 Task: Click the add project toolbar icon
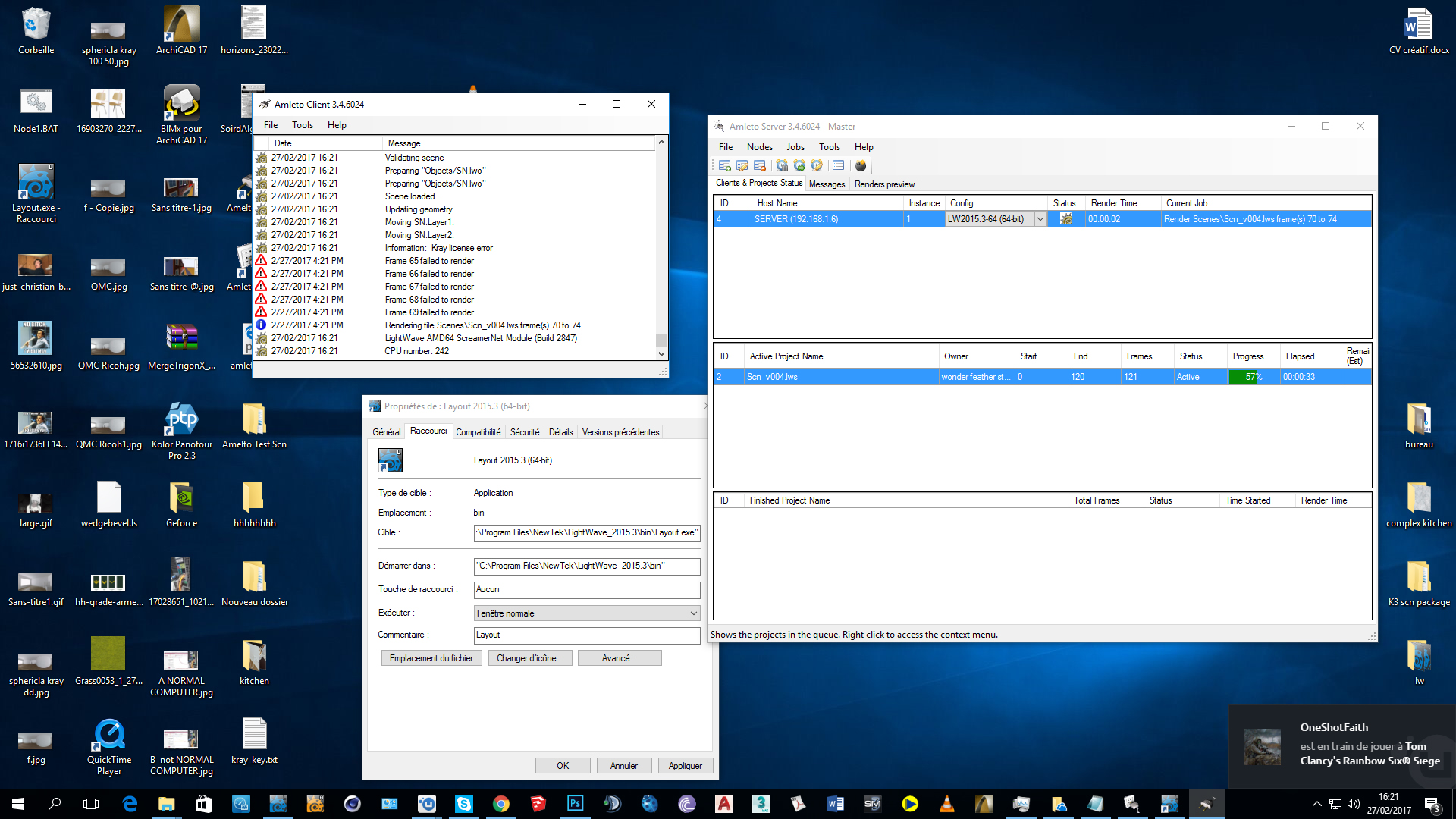pos(724,166)
